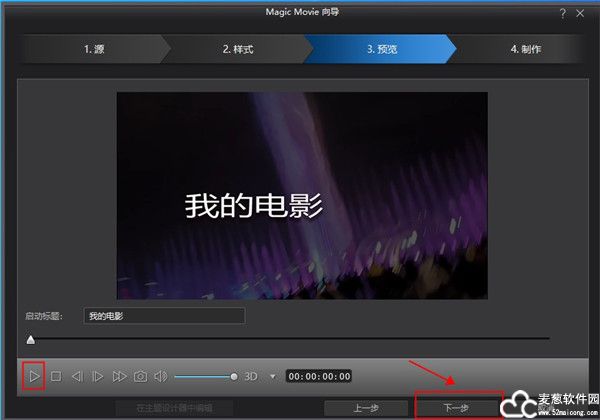Click the 下一步 button

pos(456,408)
